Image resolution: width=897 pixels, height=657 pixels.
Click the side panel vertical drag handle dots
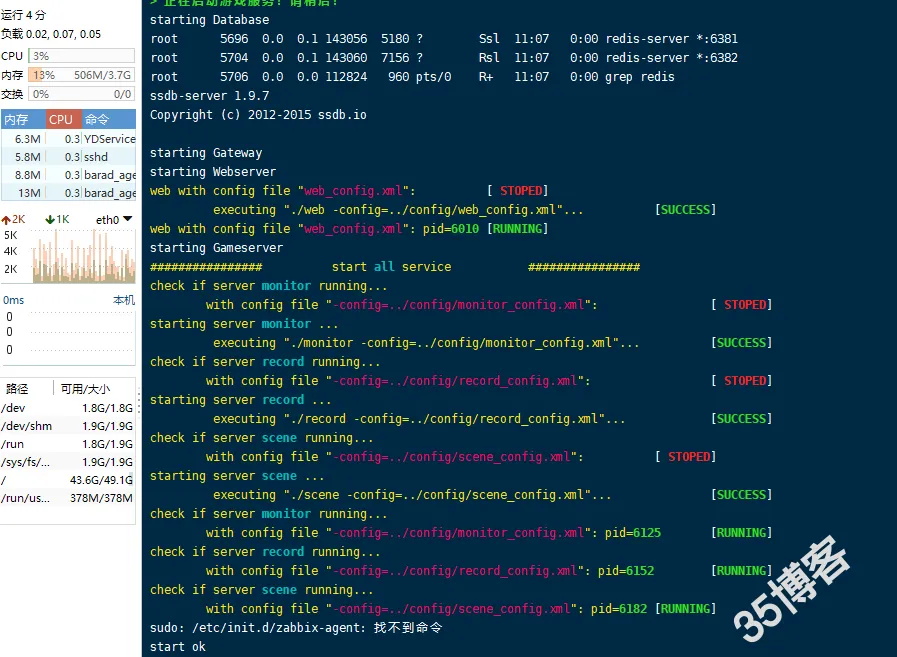pyautogui.click(x=138, y=401)
